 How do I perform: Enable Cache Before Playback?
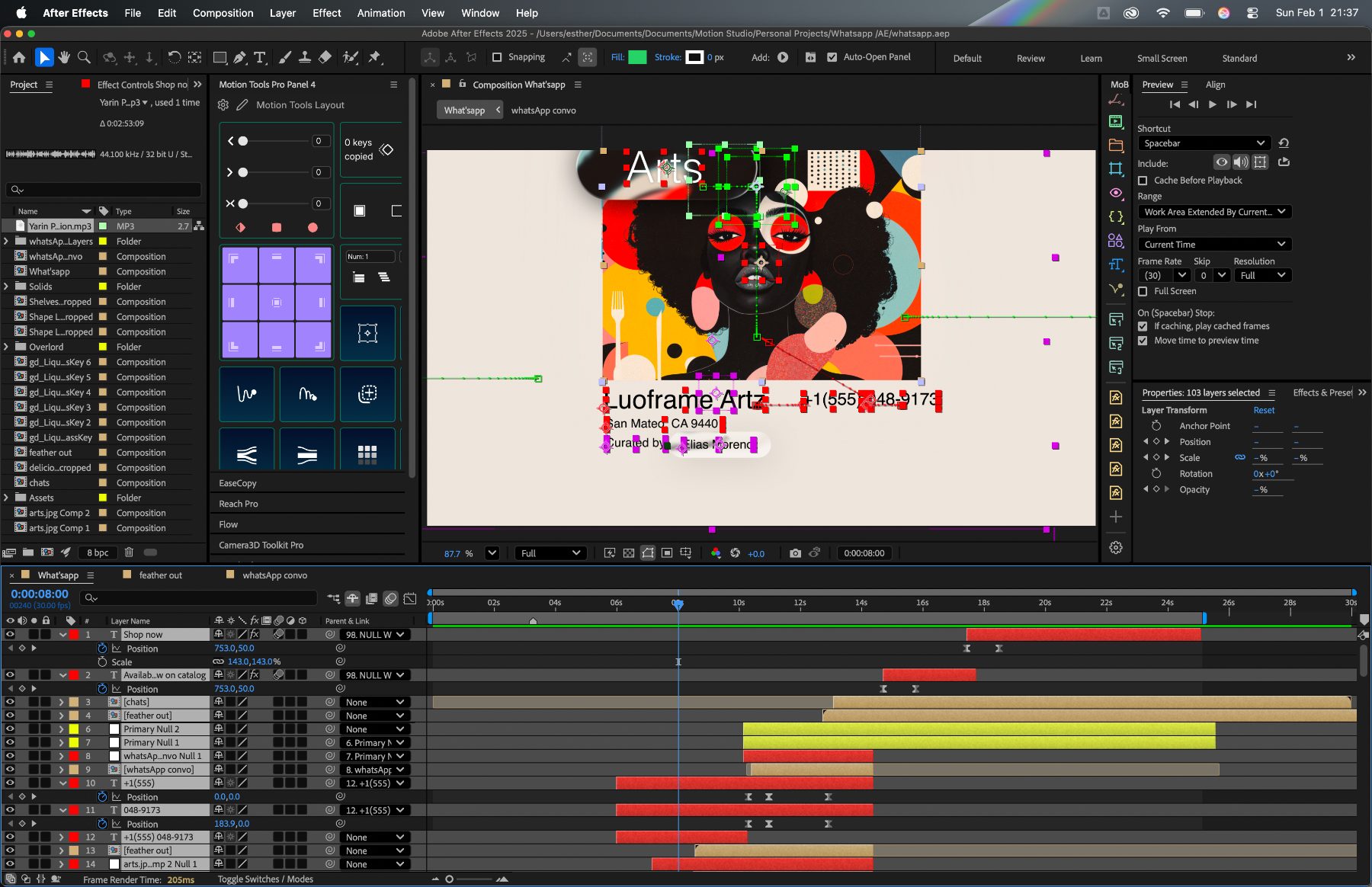click(1143, 181)
